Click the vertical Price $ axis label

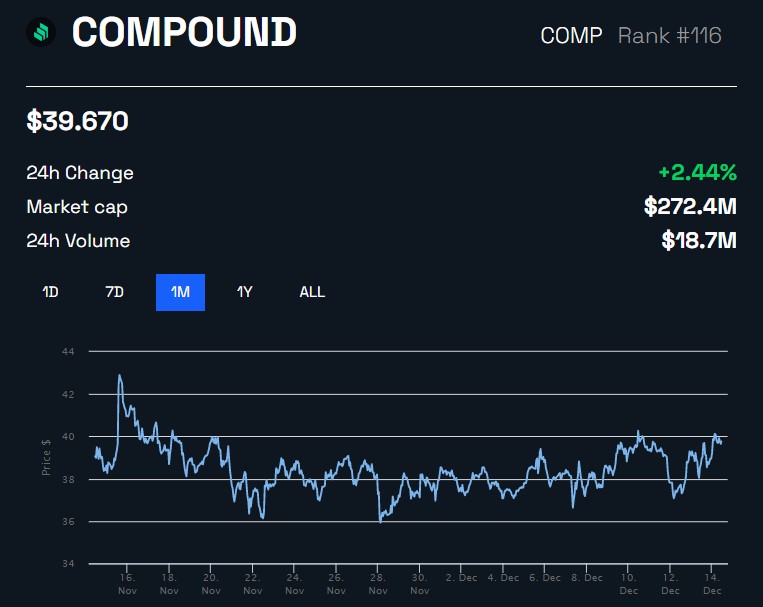46,457
